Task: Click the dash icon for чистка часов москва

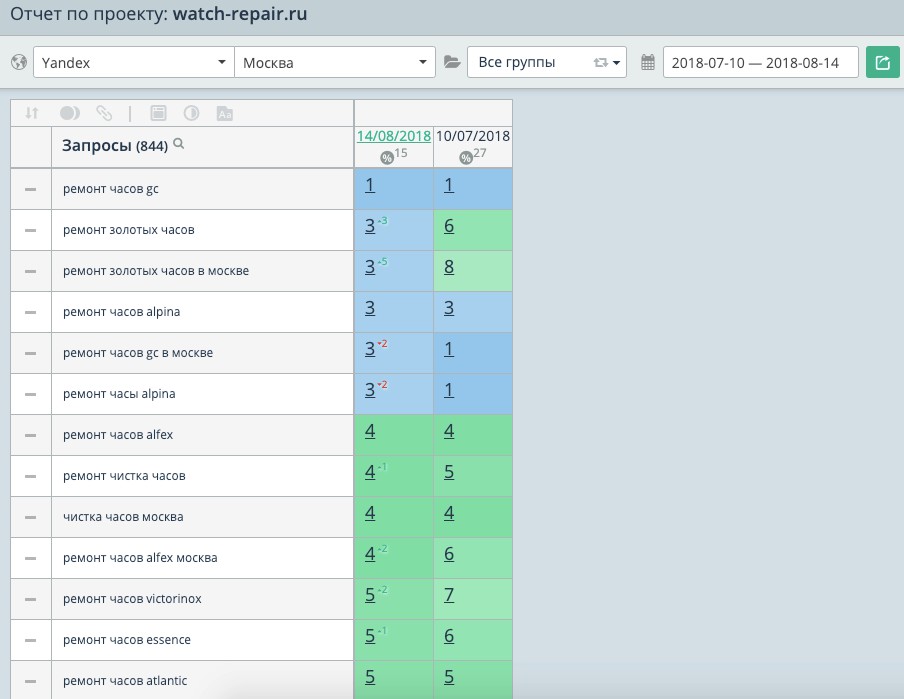Action: pos(31,517)
